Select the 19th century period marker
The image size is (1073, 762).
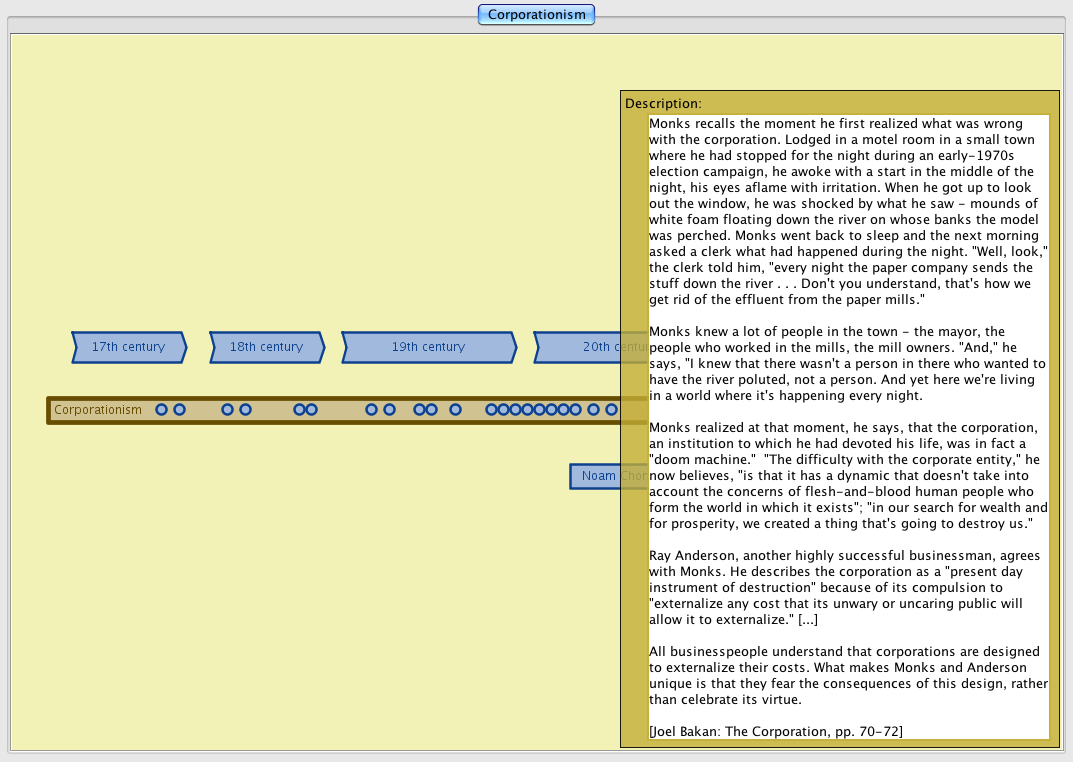428,347
